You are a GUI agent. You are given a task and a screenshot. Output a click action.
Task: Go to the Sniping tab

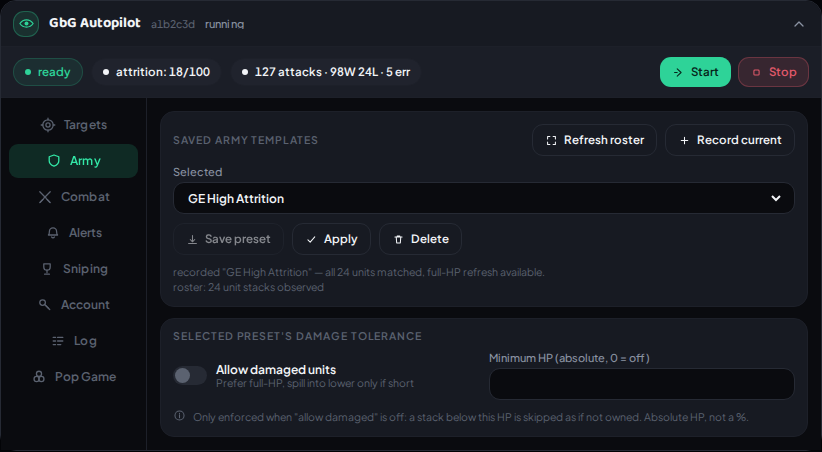point(73,269)
